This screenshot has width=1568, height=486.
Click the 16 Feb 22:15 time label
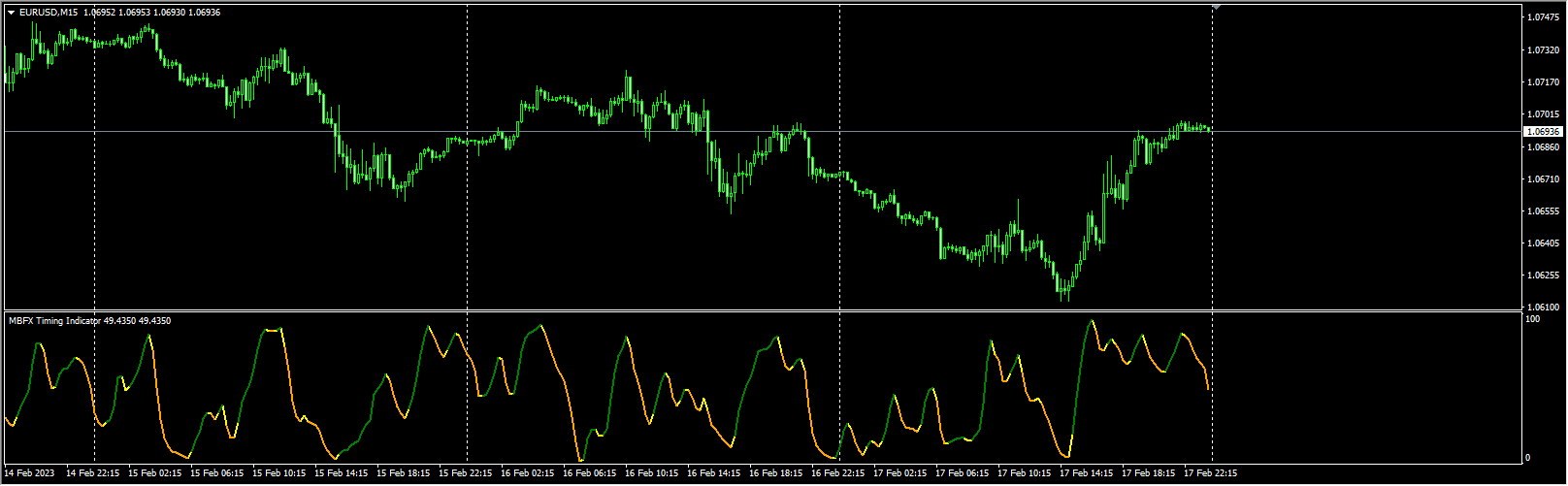coord(838,474)
